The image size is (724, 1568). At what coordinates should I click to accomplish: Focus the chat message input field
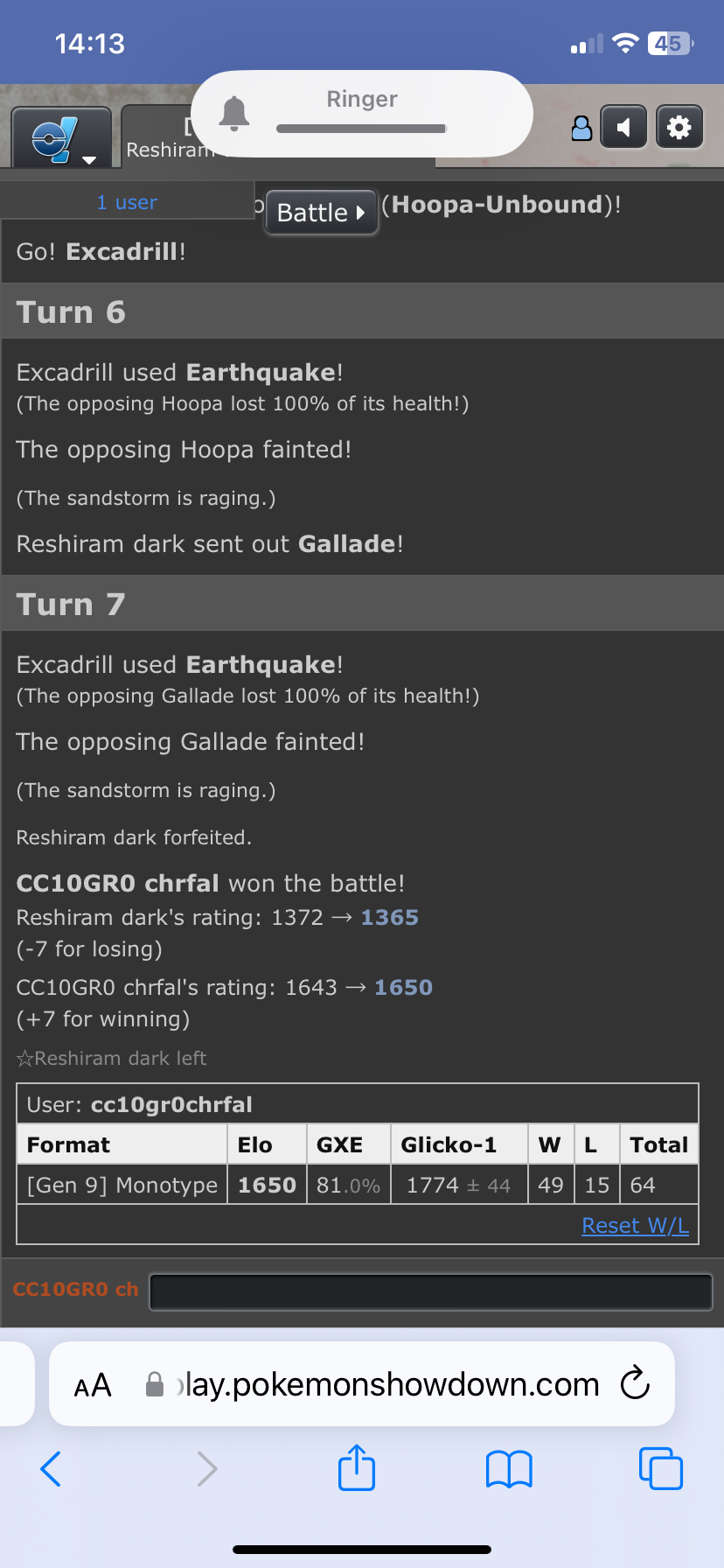click(x=431, y=1292)
